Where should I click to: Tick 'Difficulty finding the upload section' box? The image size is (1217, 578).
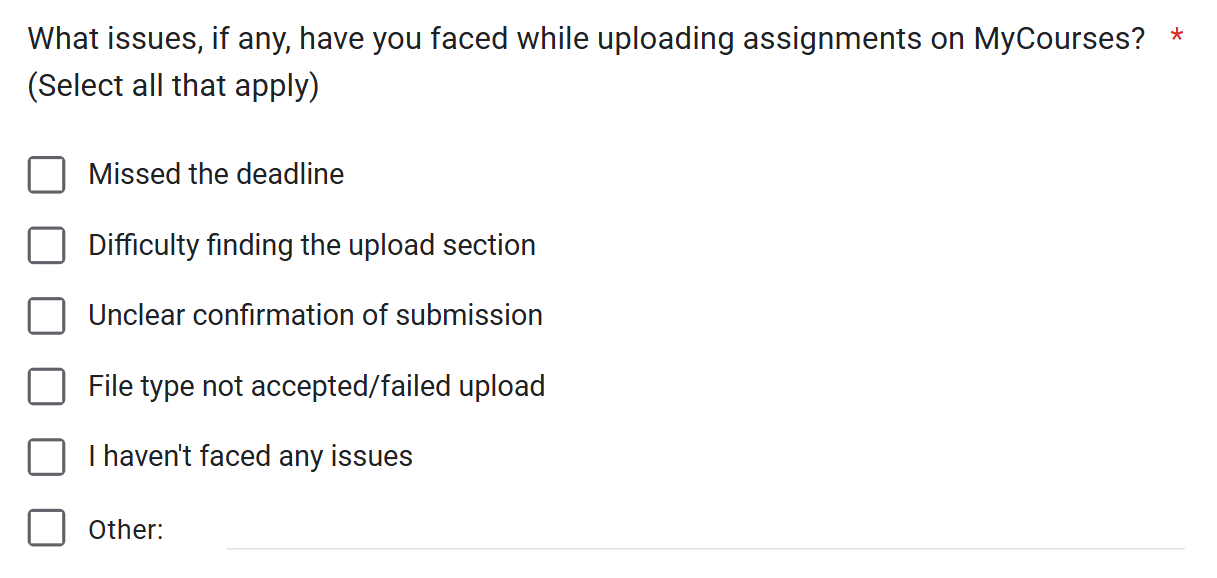(46, 245)
